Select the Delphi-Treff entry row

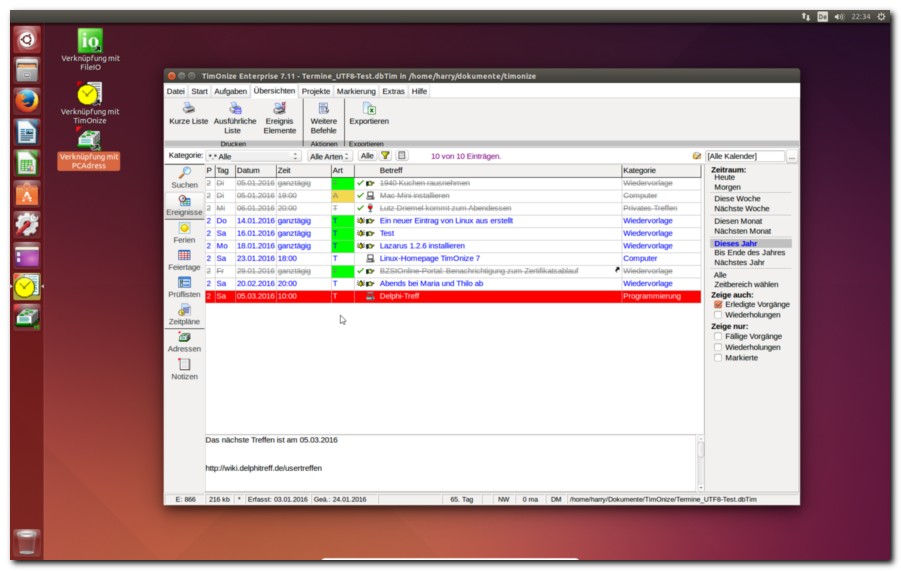click(453, 296)
